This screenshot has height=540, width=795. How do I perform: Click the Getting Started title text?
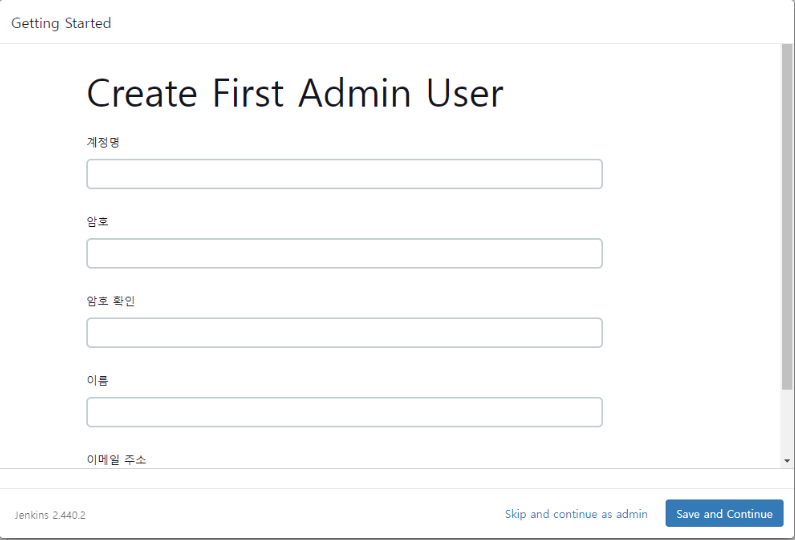click(x=61, y=23)
